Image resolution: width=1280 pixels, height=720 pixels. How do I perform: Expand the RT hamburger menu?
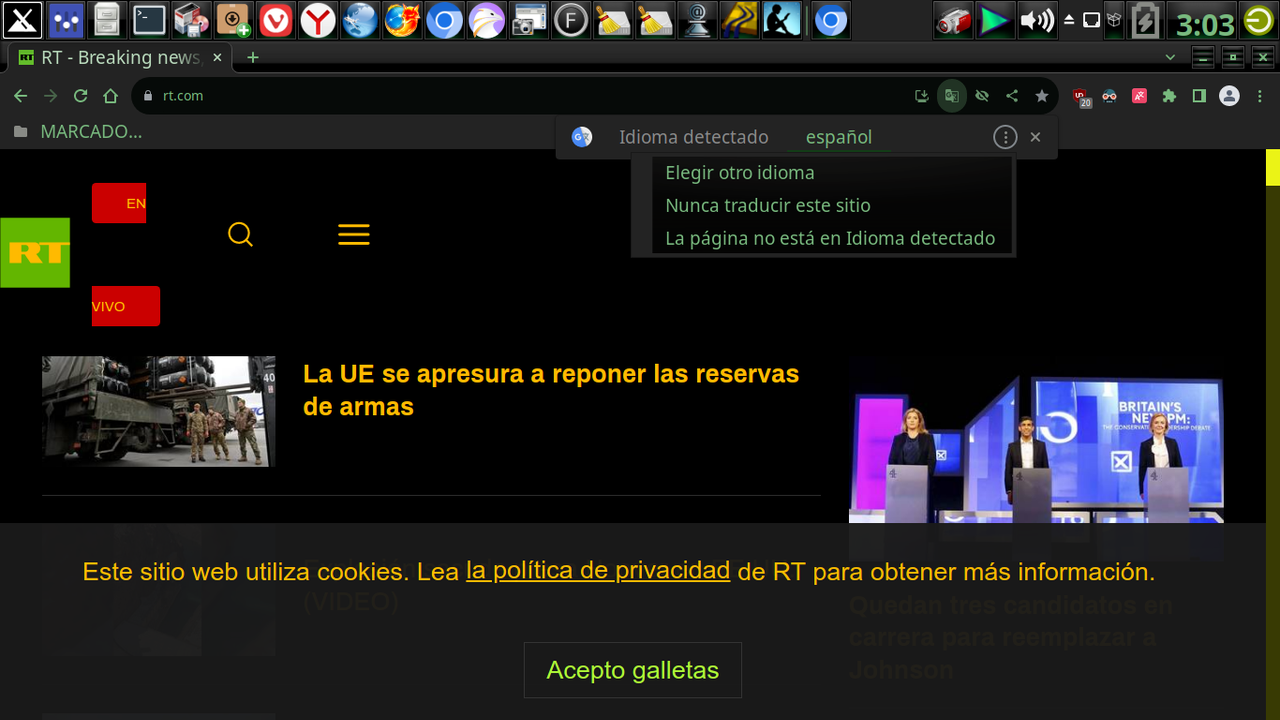click(x=354, y=235)
